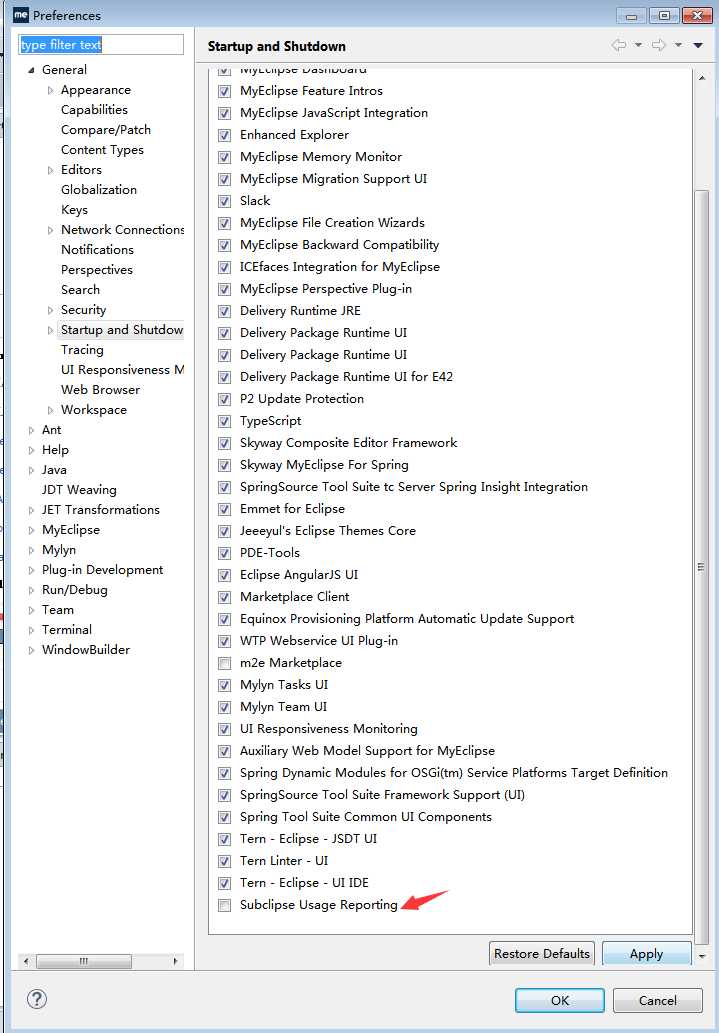Viewport: 719px width, 1033px height.
Task: Click the Help question mark icon
Action: [37, 999]
